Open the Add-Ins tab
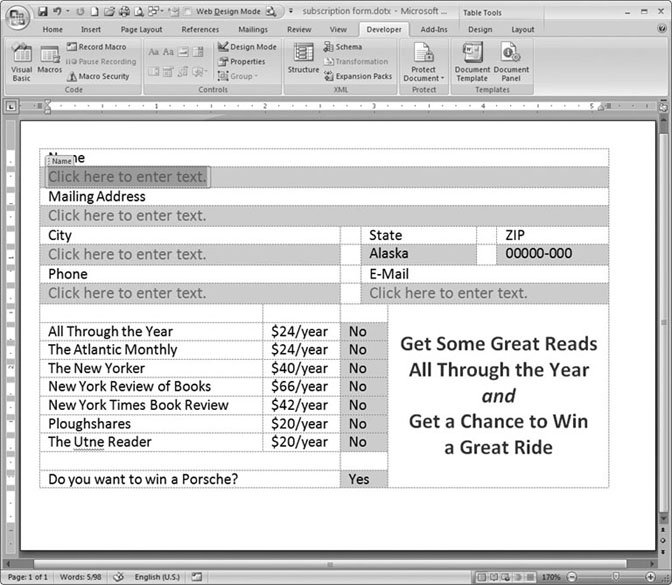 pyautogui.click(x=434, y=30)
